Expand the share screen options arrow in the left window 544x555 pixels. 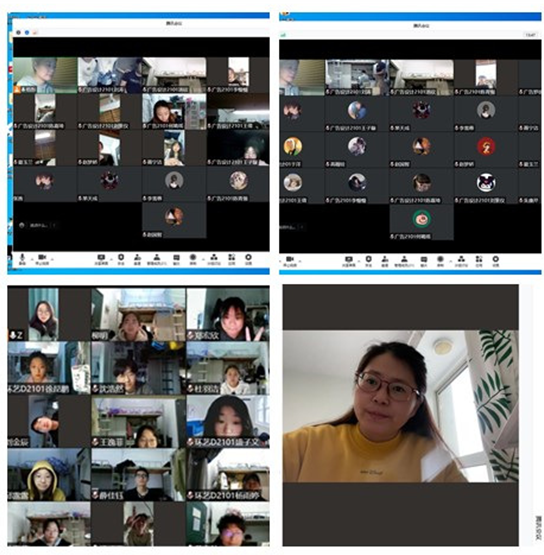pyautogui.click(x=111, y=259)
